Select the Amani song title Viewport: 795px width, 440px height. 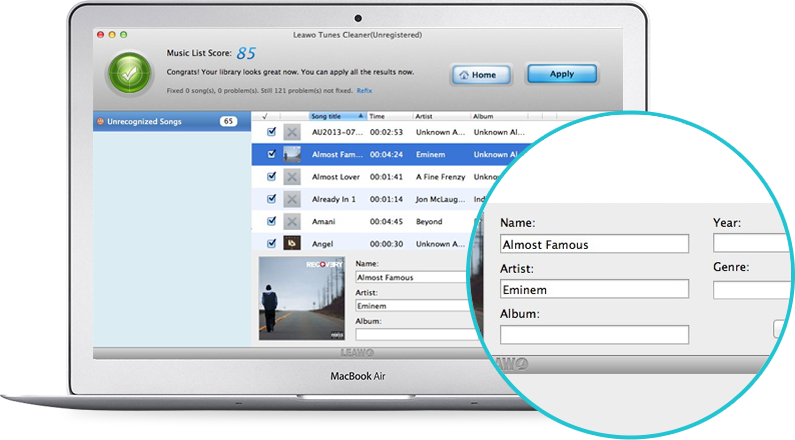323,222
